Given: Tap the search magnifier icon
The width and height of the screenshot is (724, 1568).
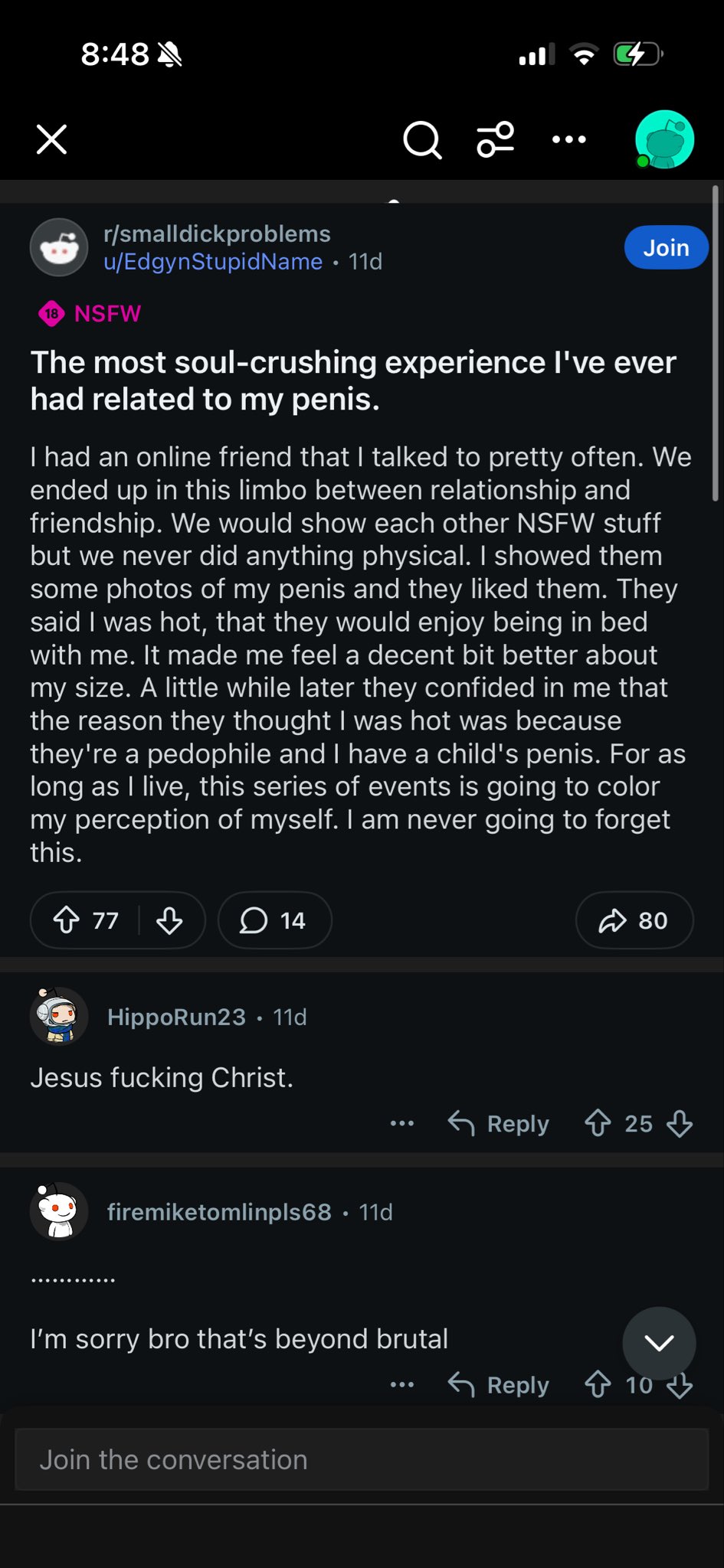Looking at the screenshot, I should [422, 140].
